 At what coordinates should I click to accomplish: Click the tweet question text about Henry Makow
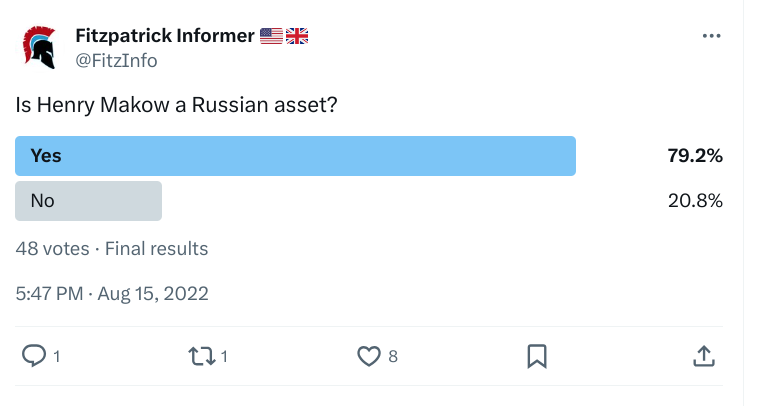coord(176,105)
